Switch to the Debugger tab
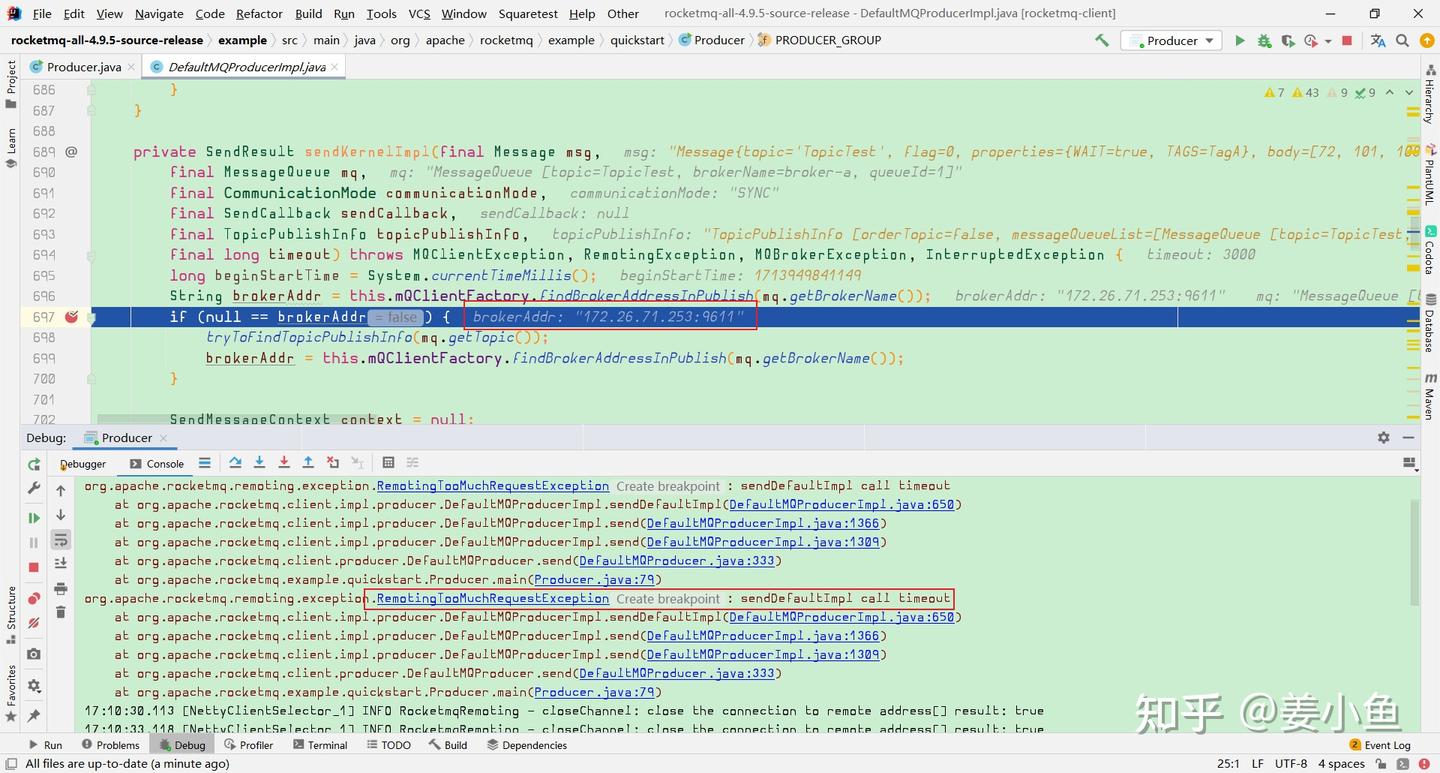 pyautogui.click(x=83, y=464)
